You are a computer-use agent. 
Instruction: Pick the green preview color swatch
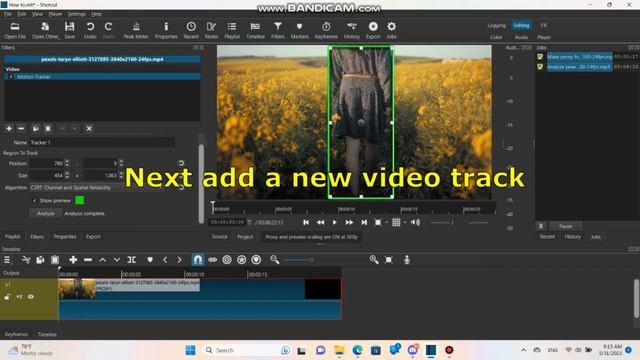pos(80,200)
